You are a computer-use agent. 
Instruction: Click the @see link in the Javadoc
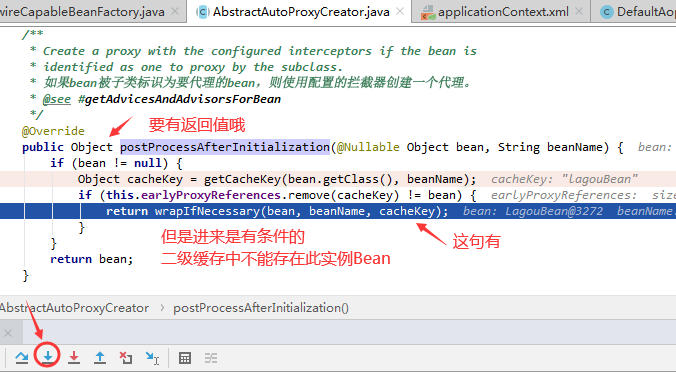pyautogui.click(x=56, y=99)
